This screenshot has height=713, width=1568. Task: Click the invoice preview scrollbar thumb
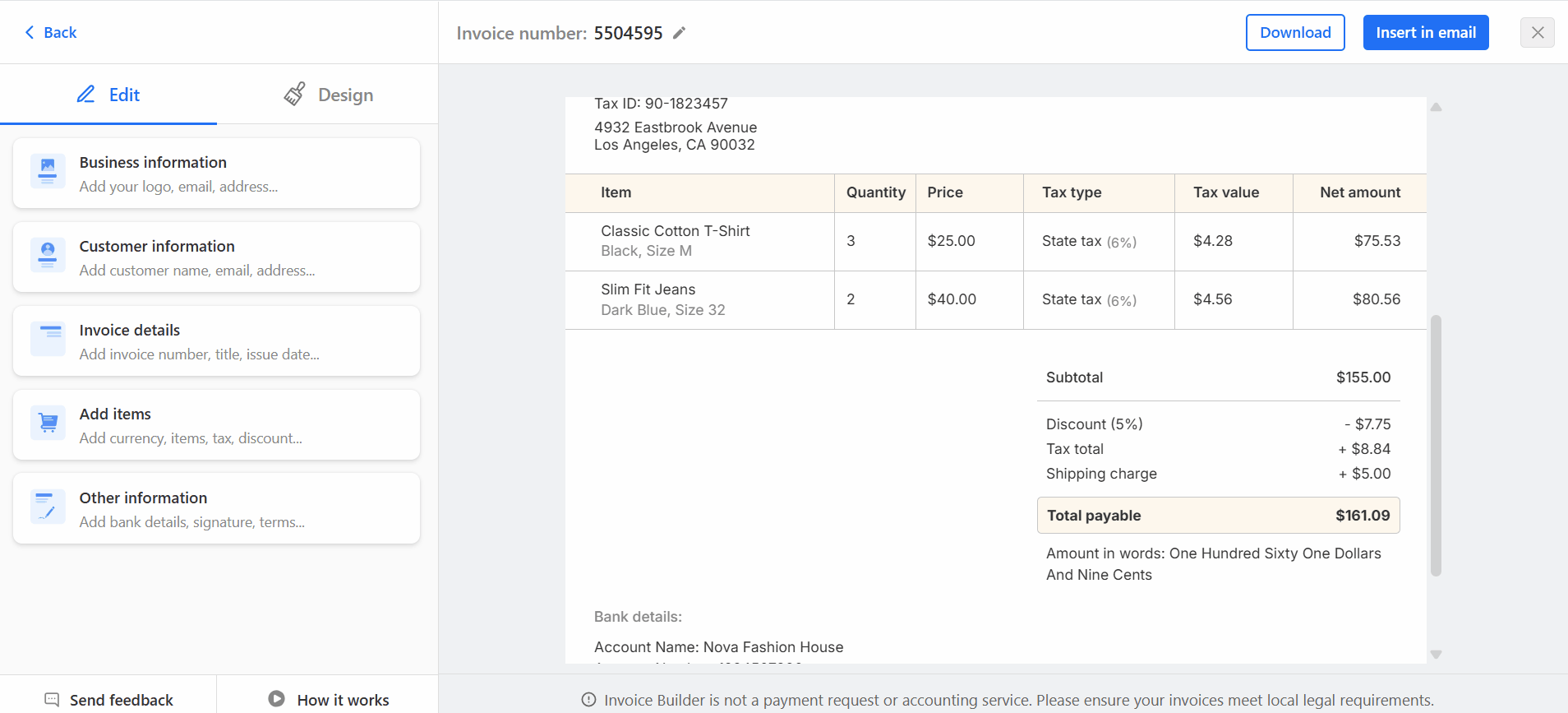pyautogui.click(x=1436, y=444)
